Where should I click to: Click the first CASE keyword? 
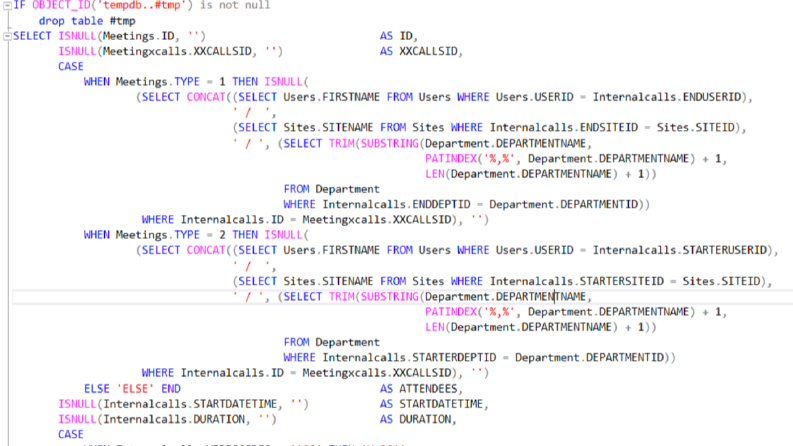coord(71,66)
